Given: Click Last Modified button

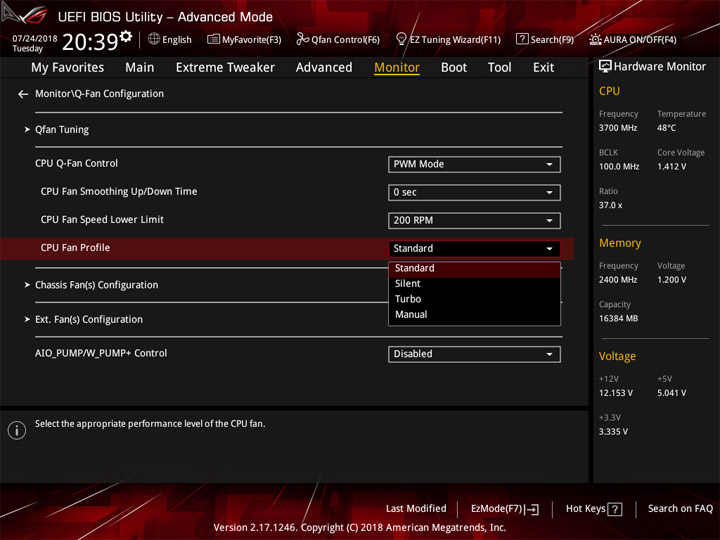Looking at the screenshot, I should pos(416,509).
